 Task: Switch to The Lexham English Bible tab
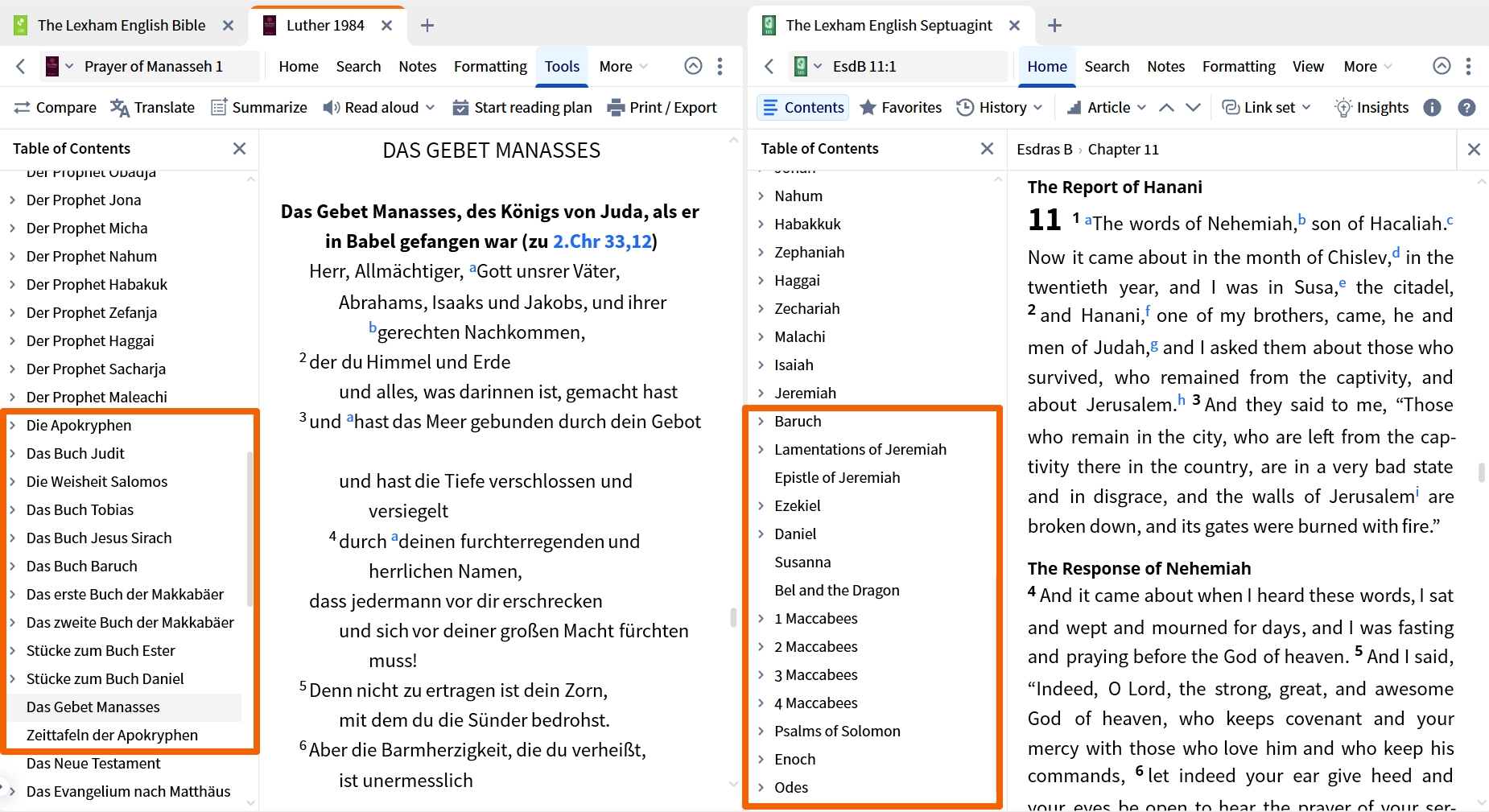(x=121, y=26)
